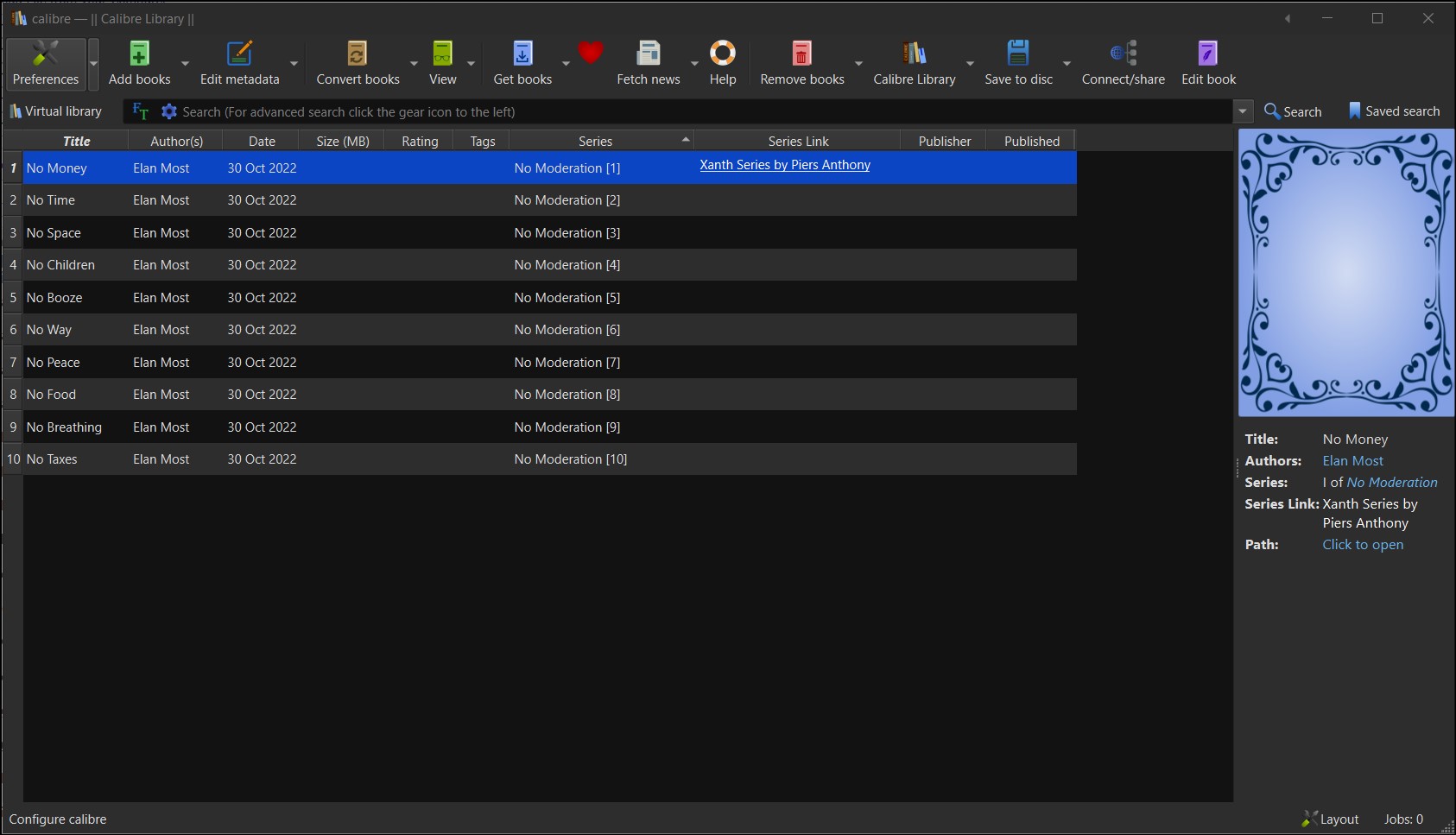Focus the search input field
Screen dimensions: 1456x835
[704, 111]
